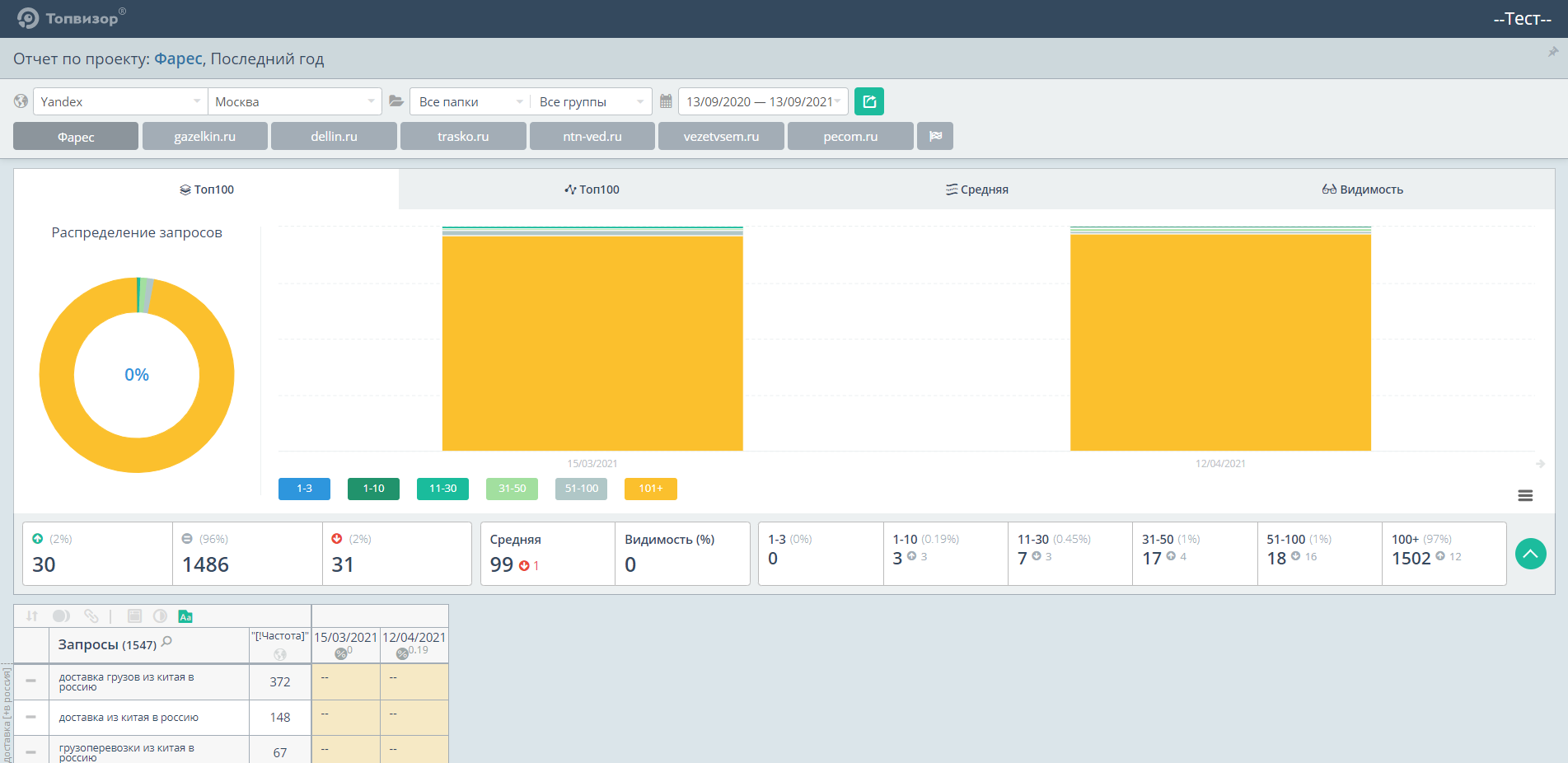Click the link chain icon in table toolbar
Image resolution: width=1568 pixels, height=763 pixels.
(91, 616)
